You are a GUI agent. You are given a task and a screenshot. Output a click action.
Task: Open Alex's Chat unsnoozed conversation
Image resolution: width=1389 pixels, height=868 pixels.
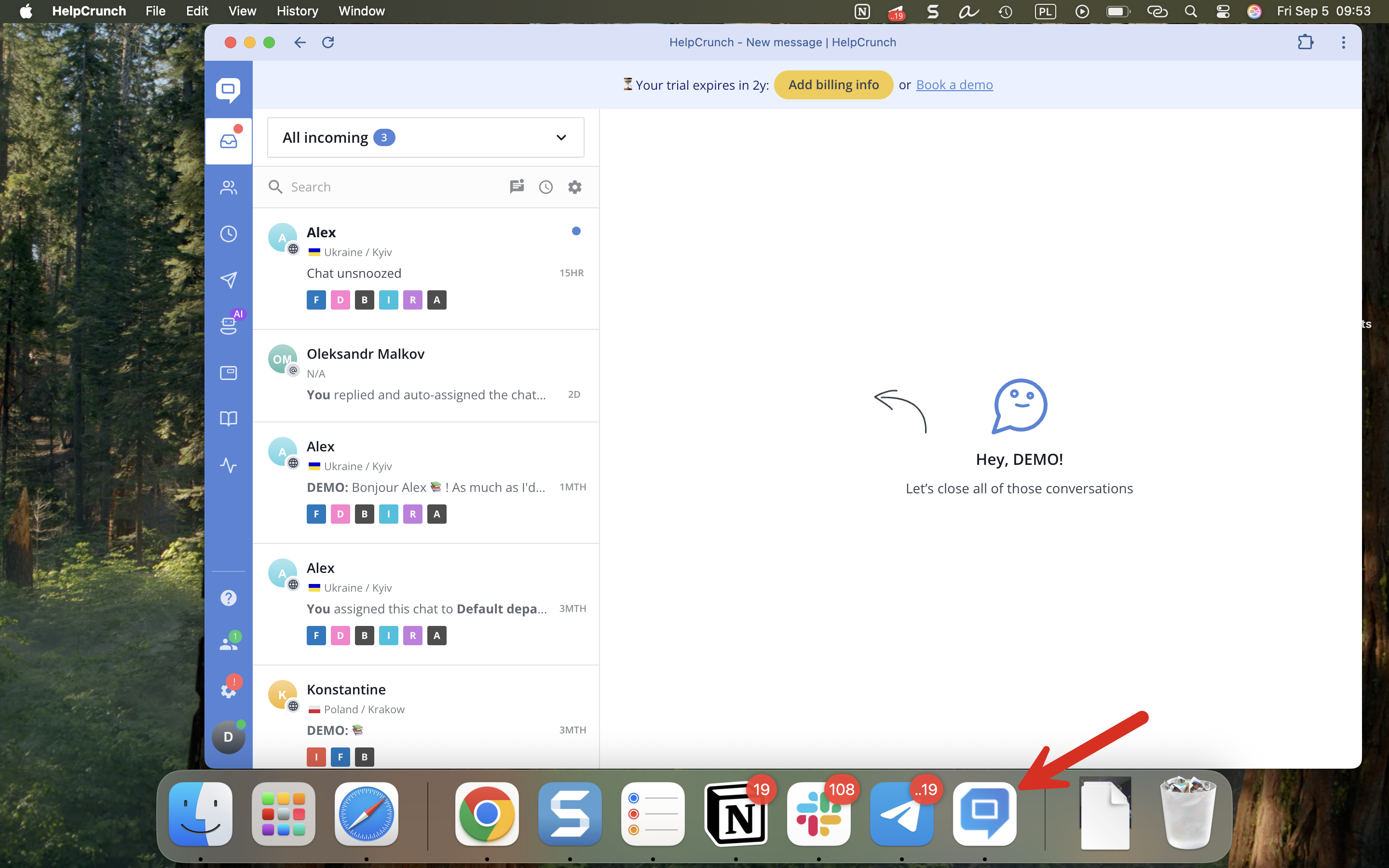click(x=426, y=269)
